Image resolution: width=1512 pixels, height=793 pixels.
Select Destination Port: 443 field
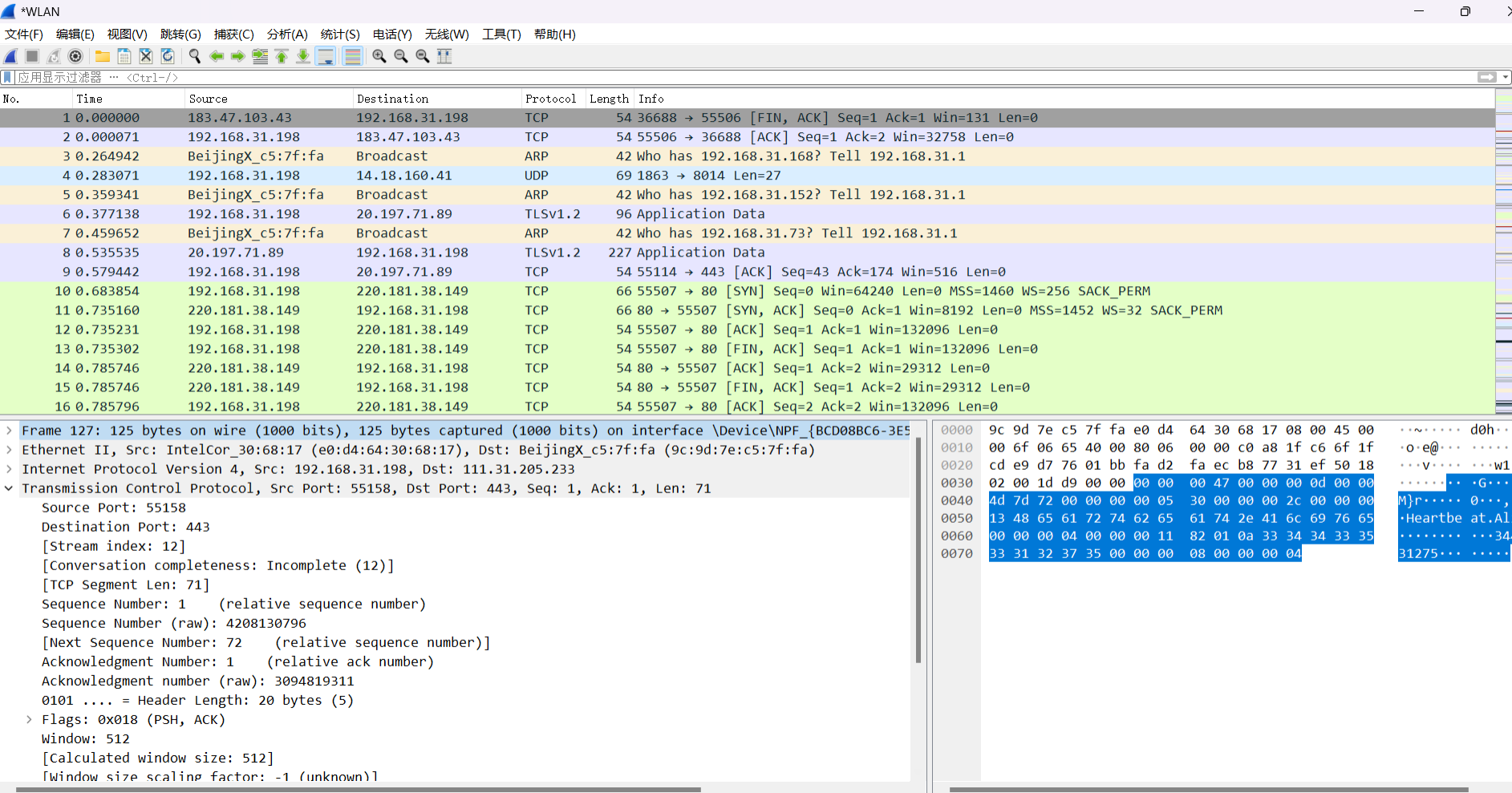pos(126,527)
